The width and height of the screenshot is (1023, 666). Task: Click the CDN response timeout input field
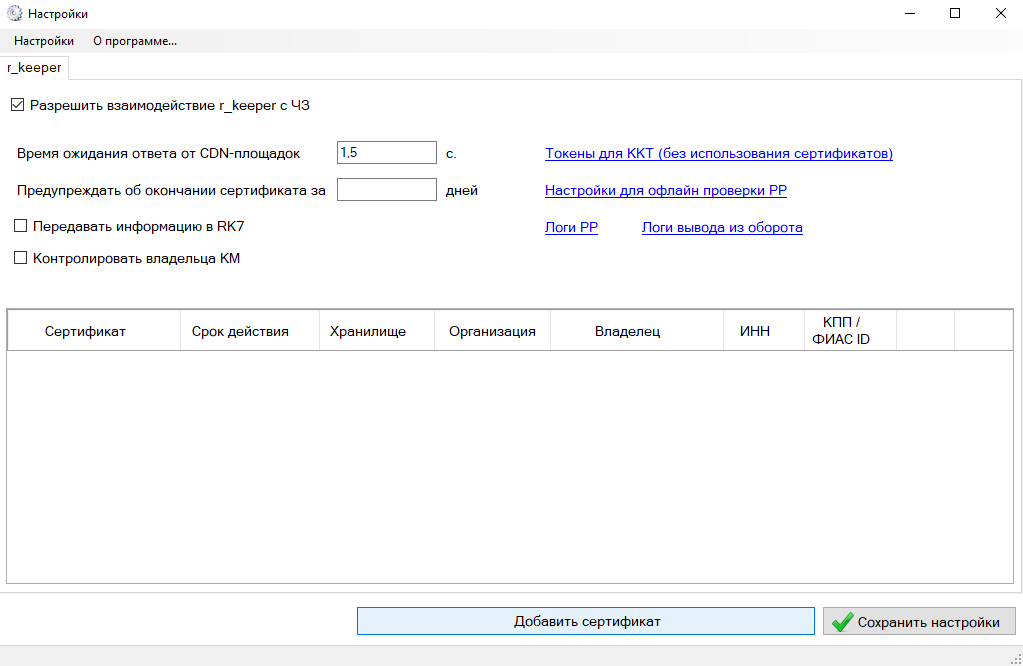[x=386, y=152]
